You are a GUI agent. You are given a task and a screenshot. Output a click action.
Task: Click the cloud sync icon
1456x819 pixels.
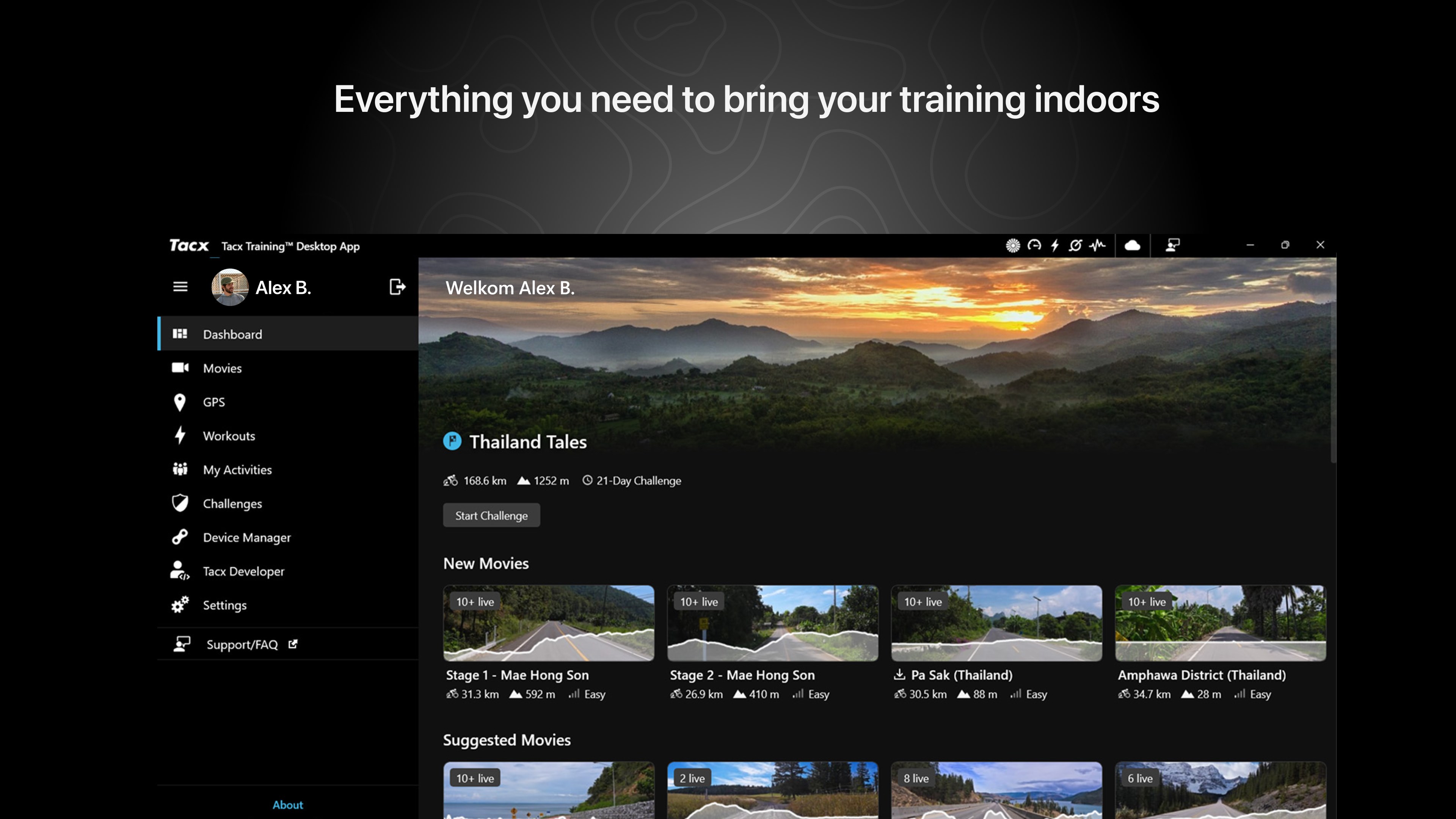point(1132,245)
